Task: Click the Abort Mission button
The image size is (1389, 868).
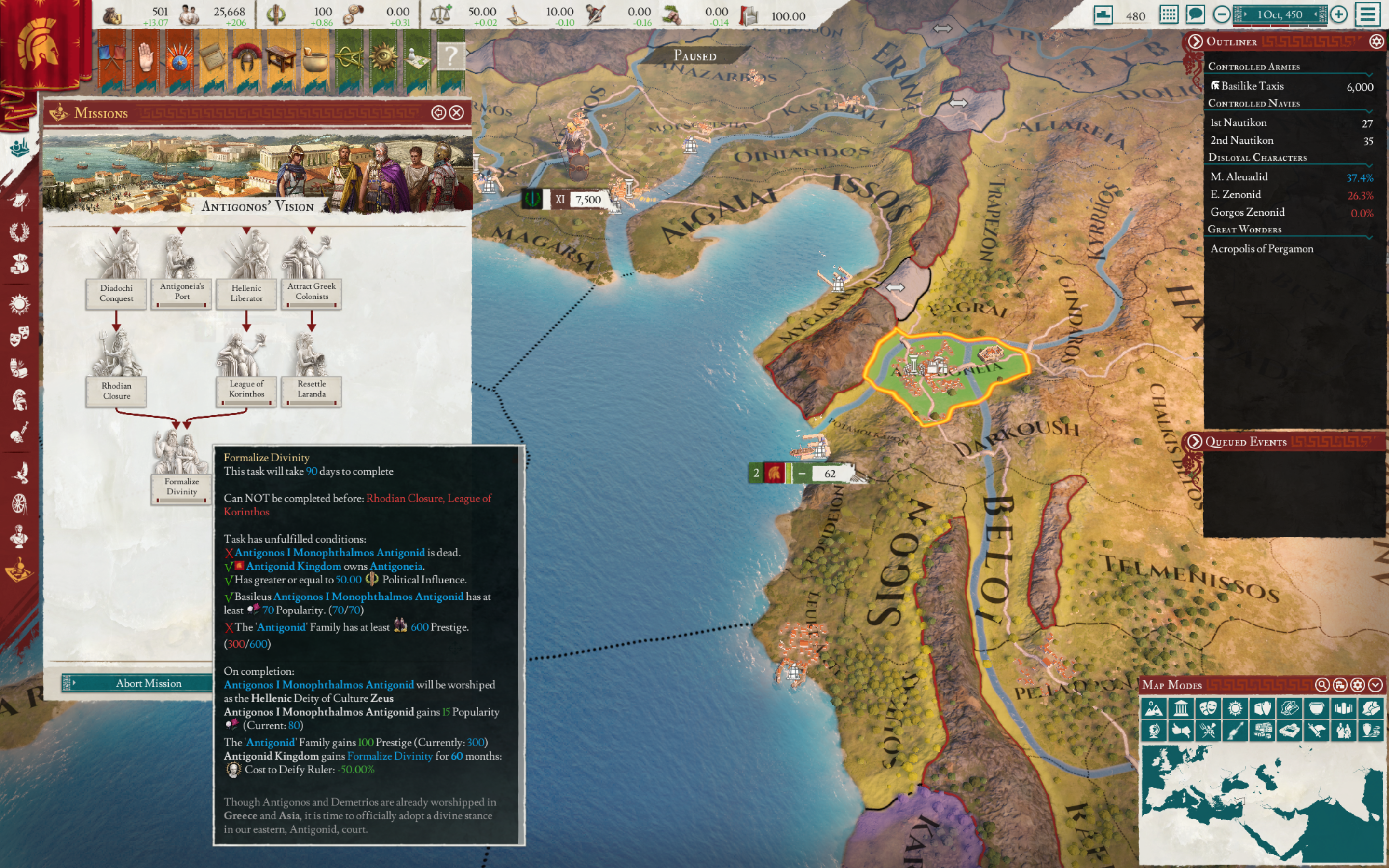Action: pos(148,683)
